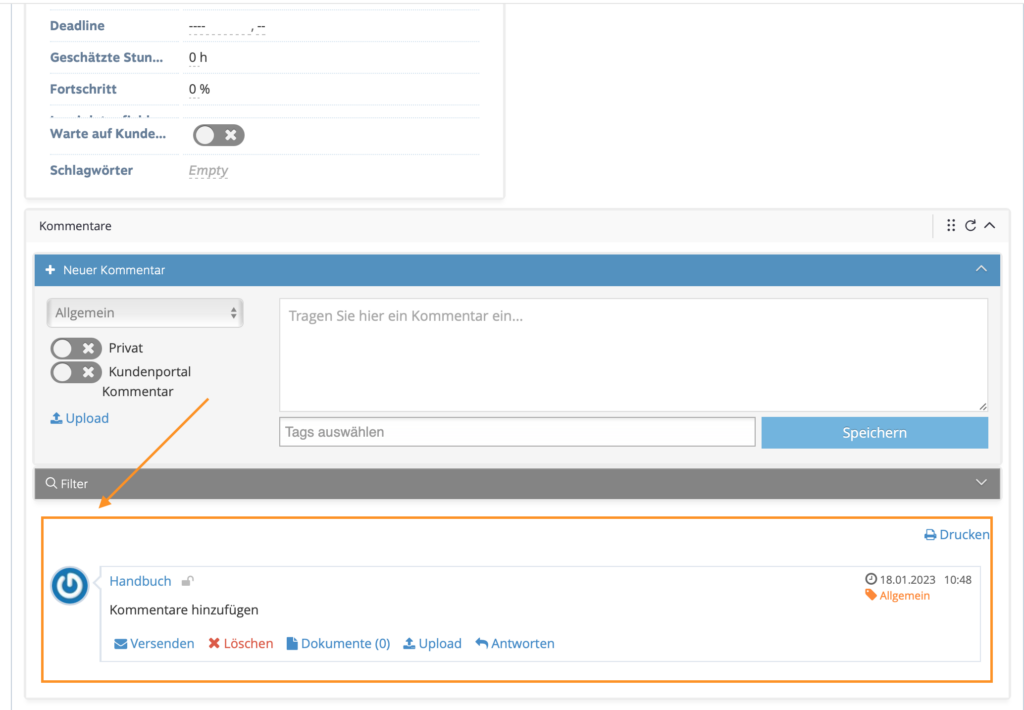This screenshot has width=1024, height=710.
Task: Toggle the Privat switch
Action: point(76,348)
